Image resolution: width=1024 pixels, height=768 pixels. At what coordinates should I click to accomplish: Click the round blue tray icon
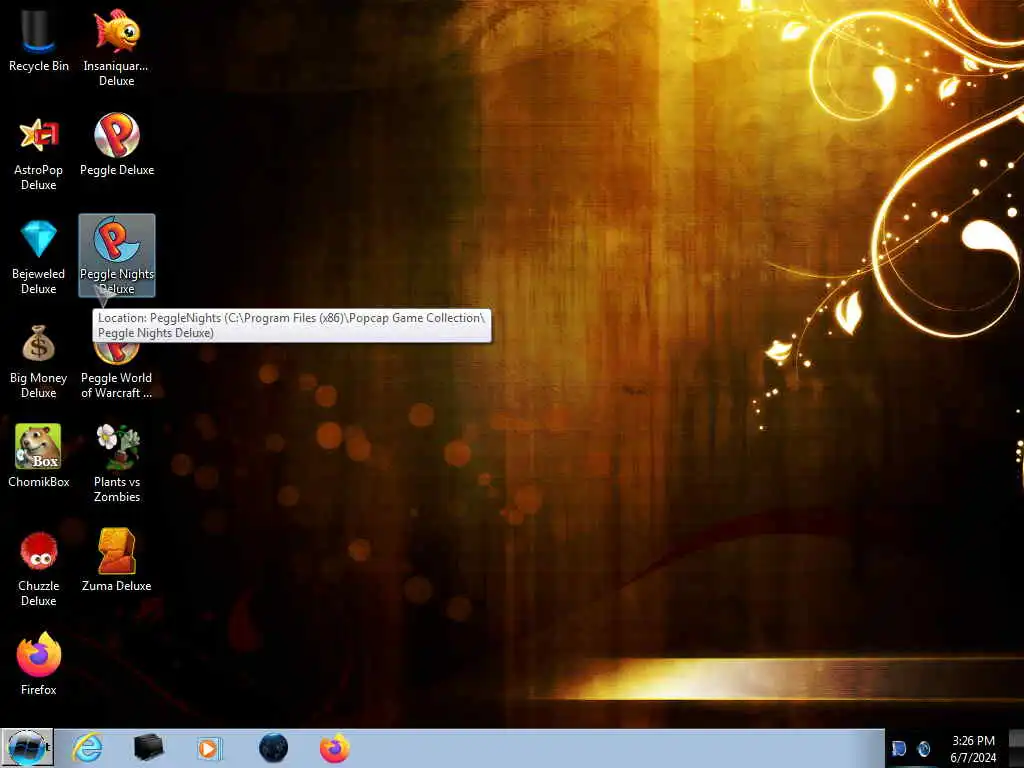(923, 748)
